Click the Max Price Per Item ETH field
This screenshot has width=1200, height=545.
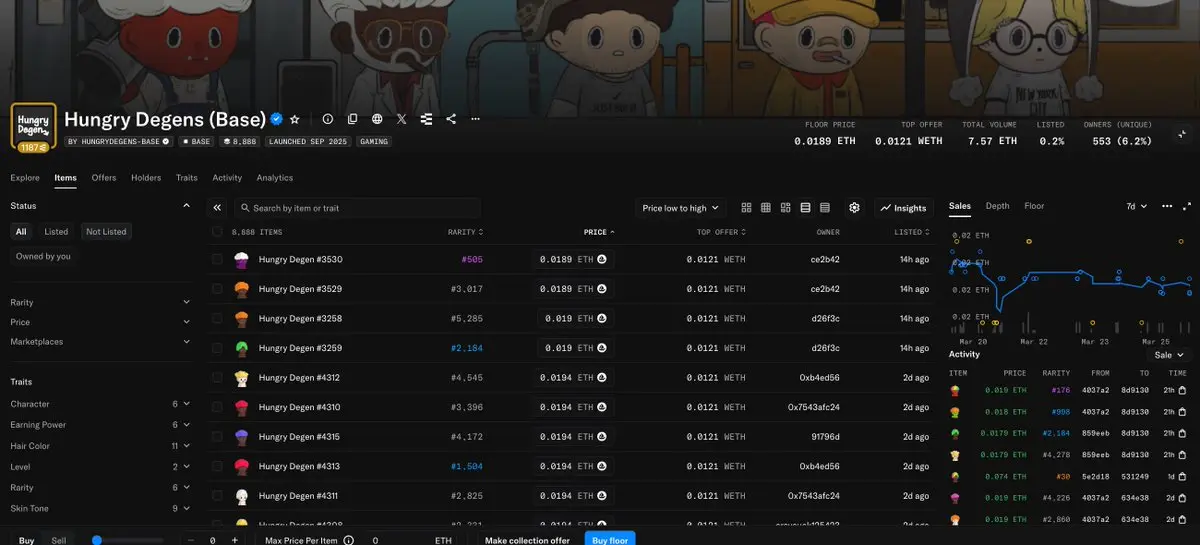coord(412,540)
